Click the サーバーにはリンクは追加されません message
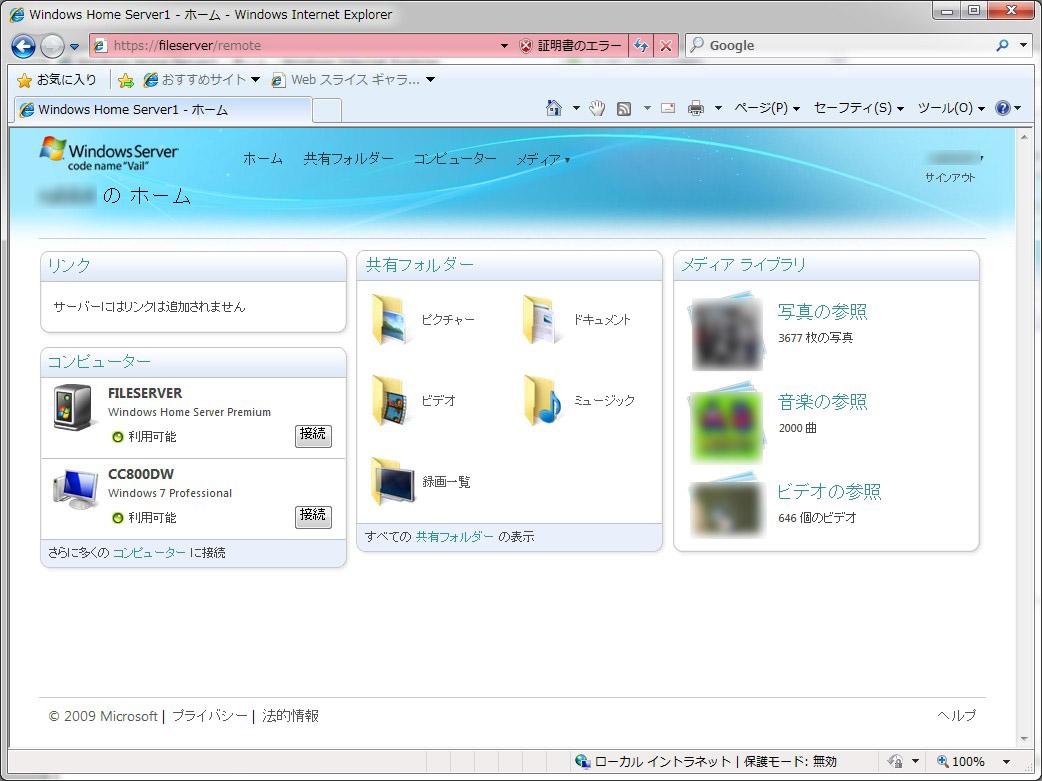 [150, 306]
